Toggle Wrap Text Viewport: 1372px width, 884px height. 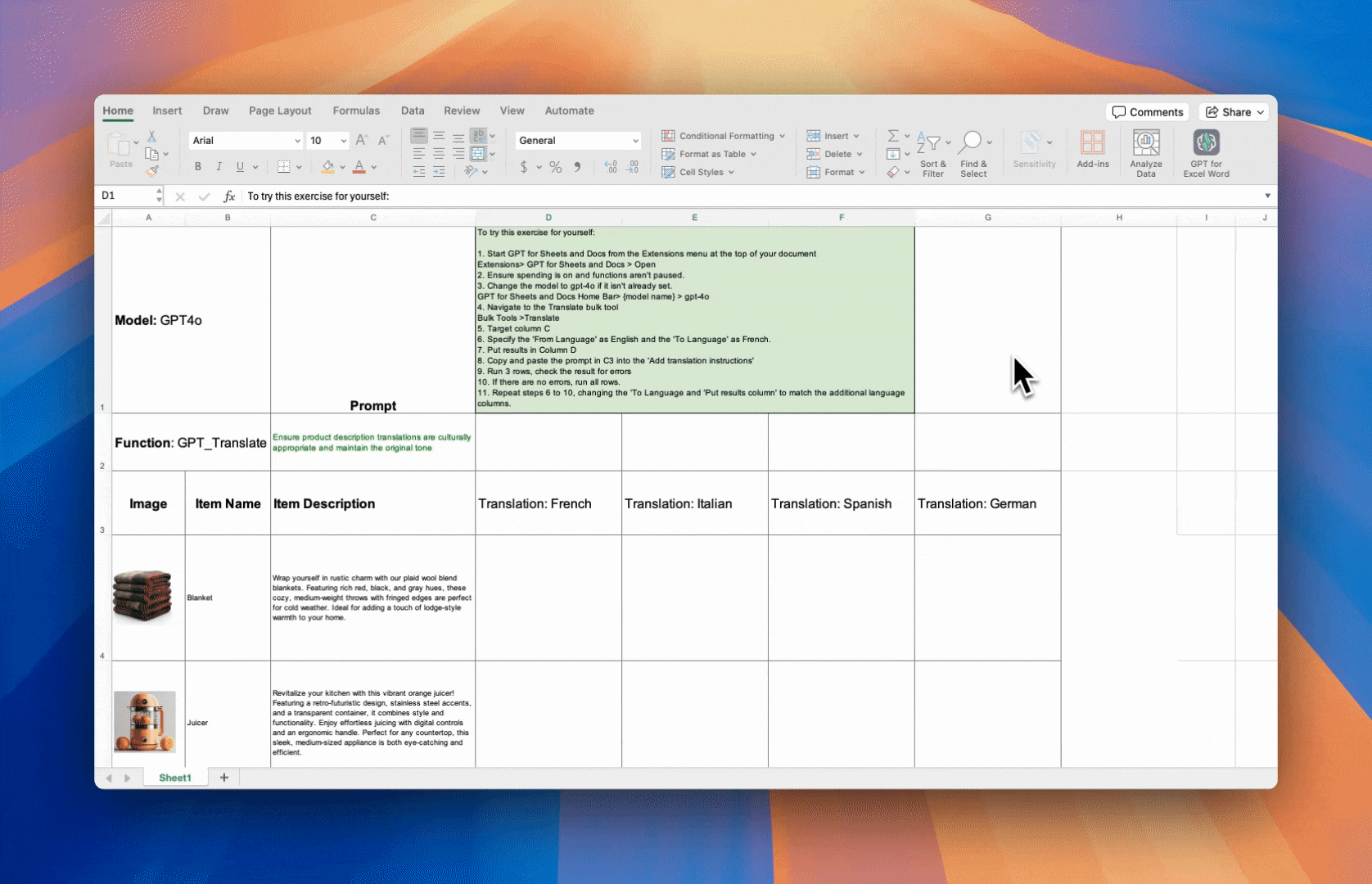478,136
